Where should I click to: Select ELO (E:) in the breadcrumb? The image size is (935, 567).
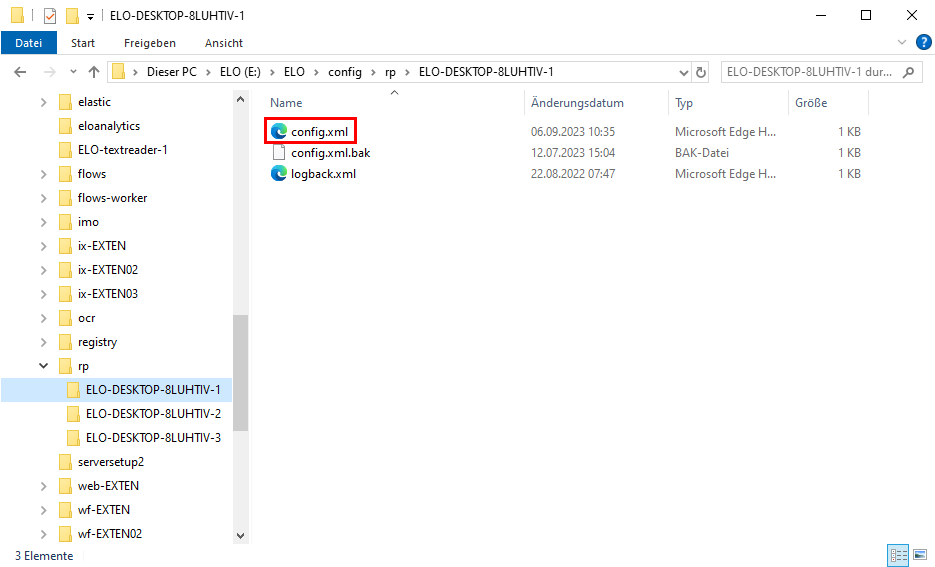pos(240,72)
